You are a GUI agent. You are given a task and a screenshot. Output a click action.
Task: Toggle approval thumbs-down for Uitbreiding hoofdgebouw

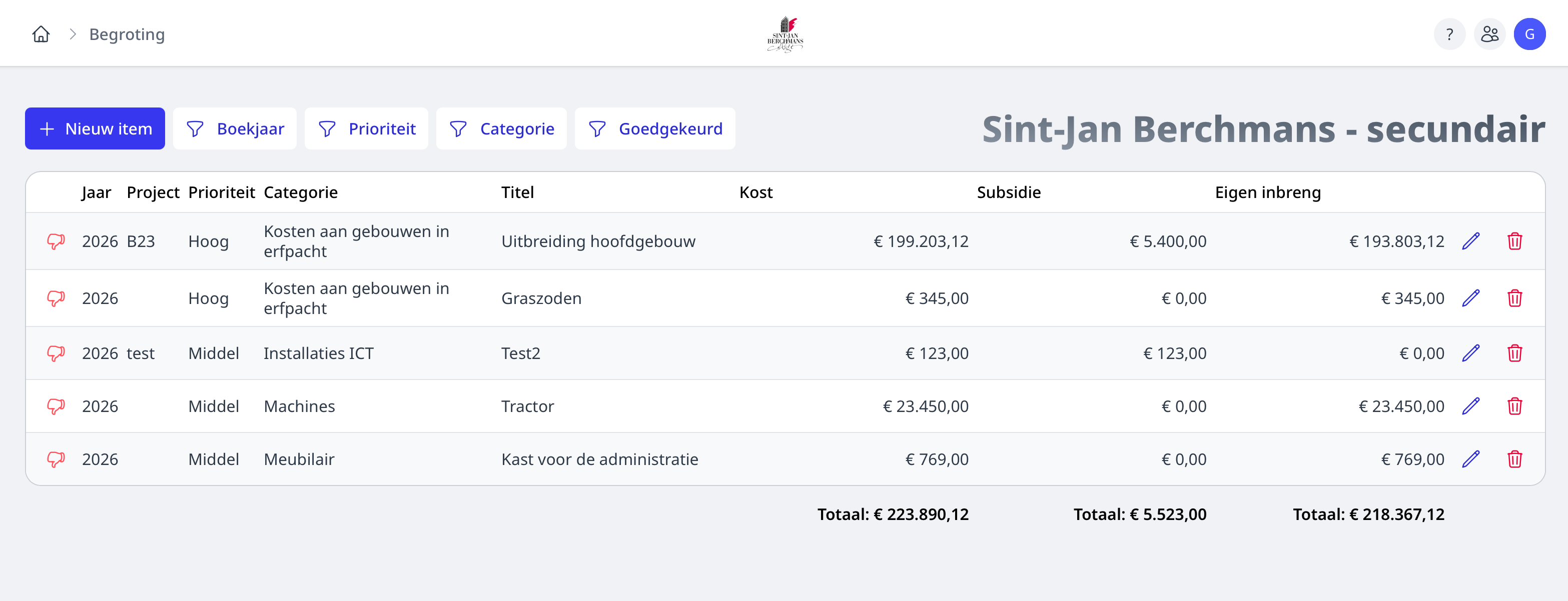pos(56,241)
